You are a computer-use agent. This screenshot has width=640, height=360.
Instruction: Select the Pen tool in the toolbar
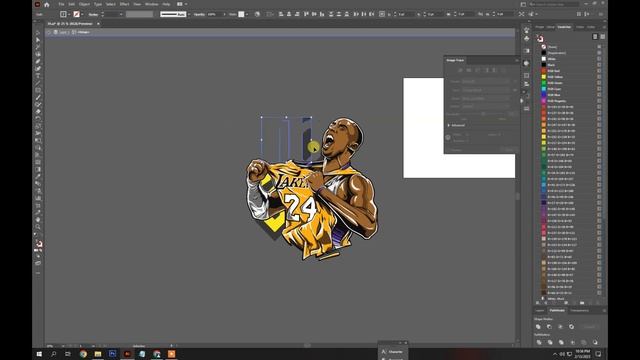pos(38,61)
